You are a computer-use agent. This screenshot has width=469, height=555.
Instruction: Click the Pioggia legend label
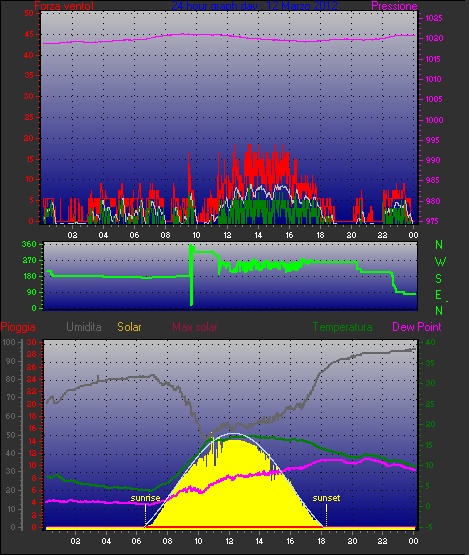click(x=18, y=327)
